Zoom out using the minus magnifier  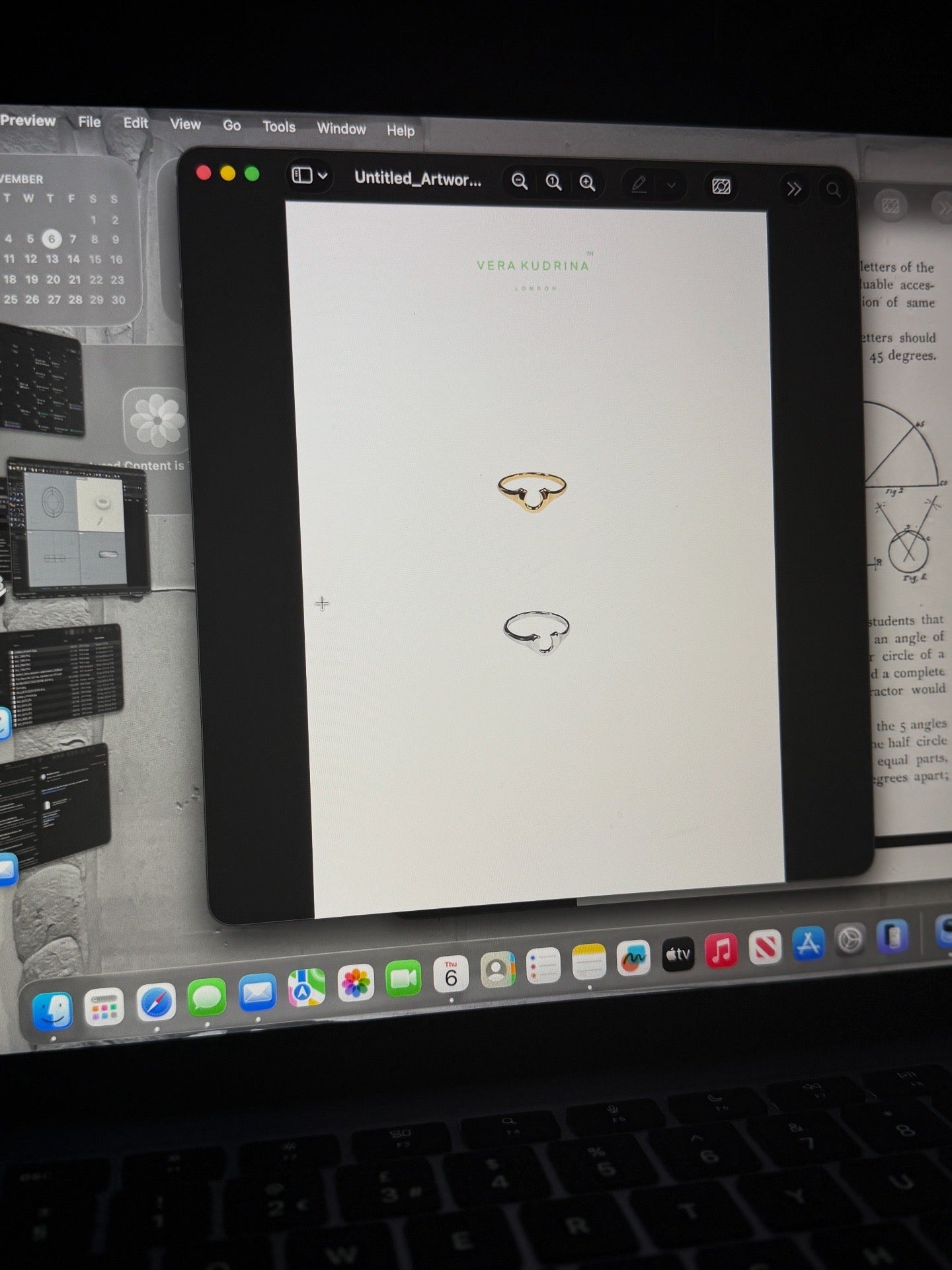520,182
